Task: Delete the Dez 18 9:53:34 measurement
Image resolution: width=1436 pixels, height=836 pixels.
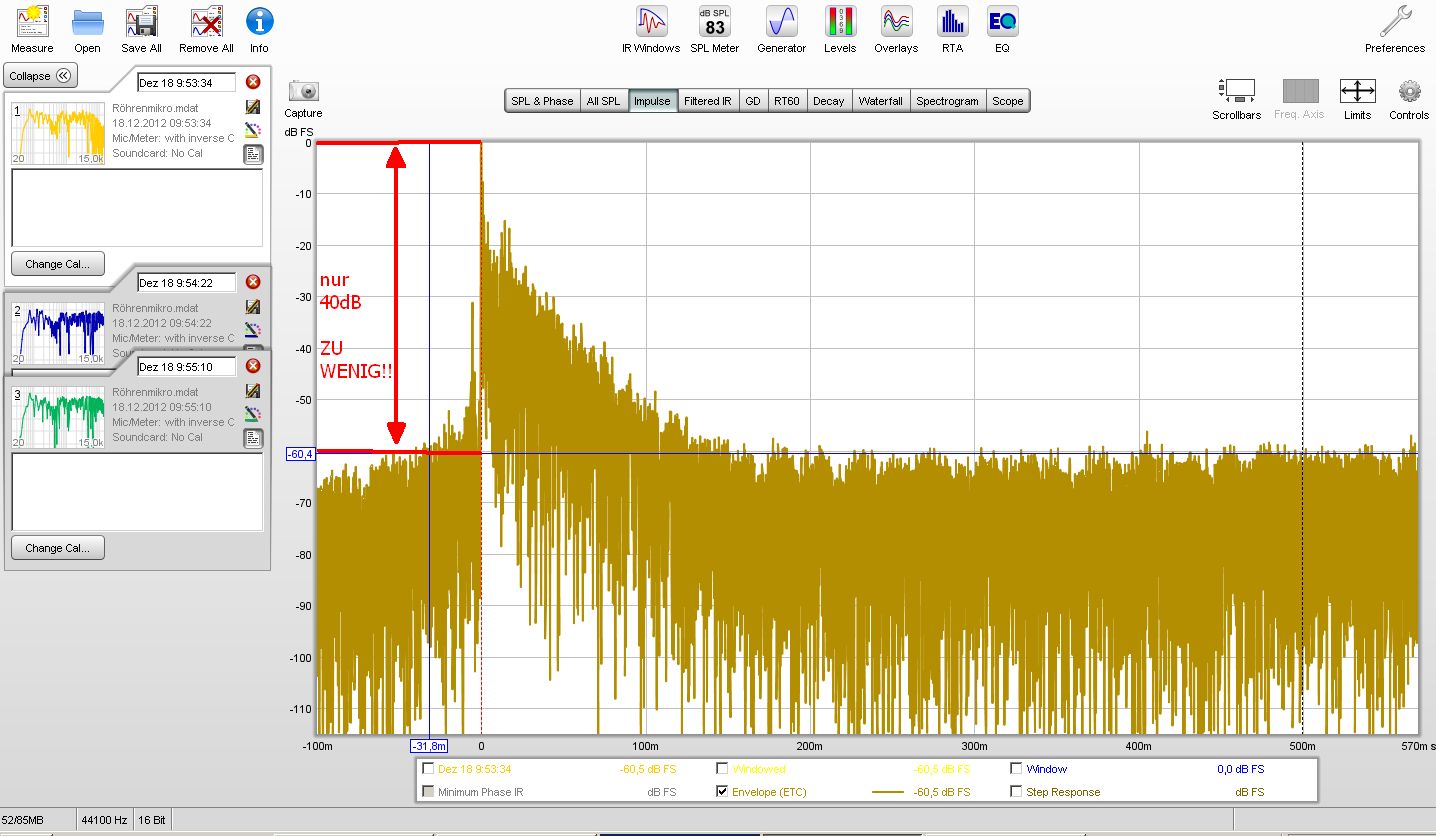Action: click(x=253, y=82)
